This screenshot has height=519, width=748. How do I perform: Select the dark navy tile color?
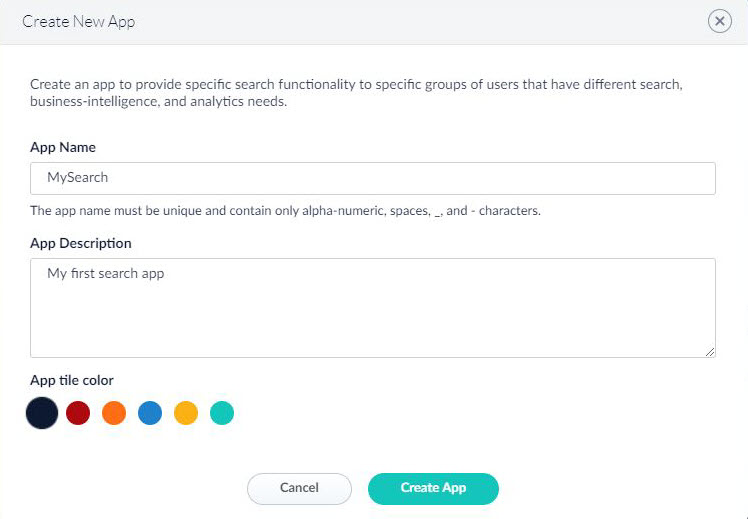[42, 413]
